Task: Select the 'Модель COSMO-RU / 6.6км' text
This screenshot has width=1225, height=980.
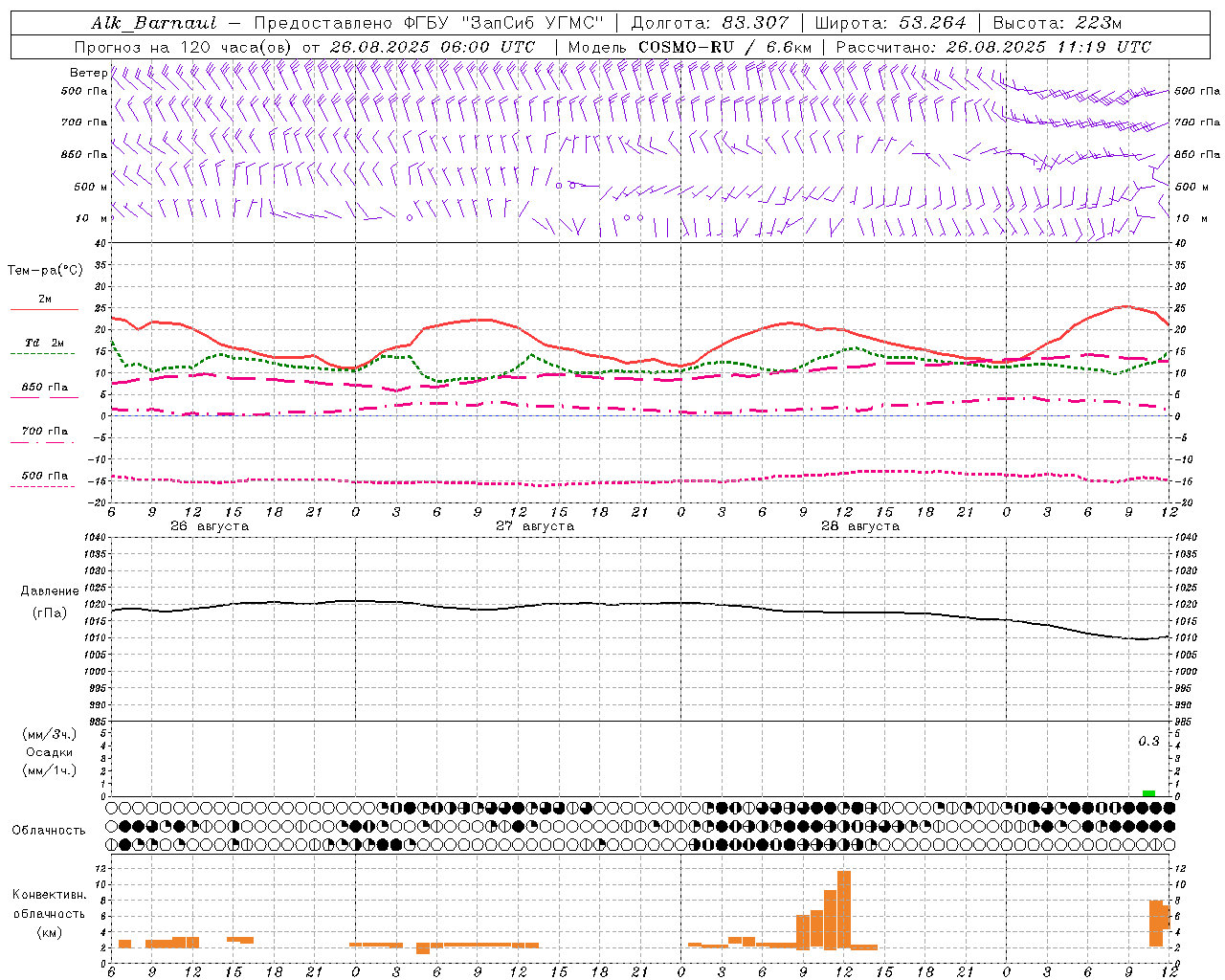Action: tap(690, 47)
